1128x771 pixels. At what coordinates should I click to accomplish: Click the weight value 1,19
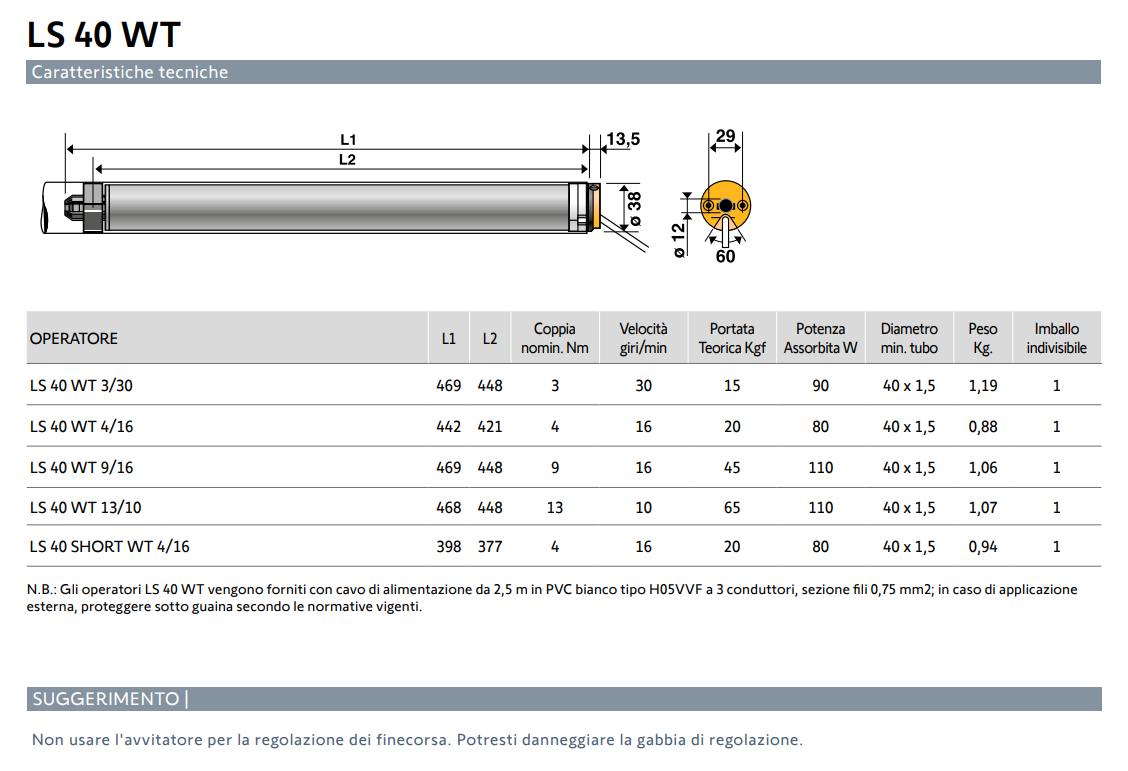click(x=983, y=386)
